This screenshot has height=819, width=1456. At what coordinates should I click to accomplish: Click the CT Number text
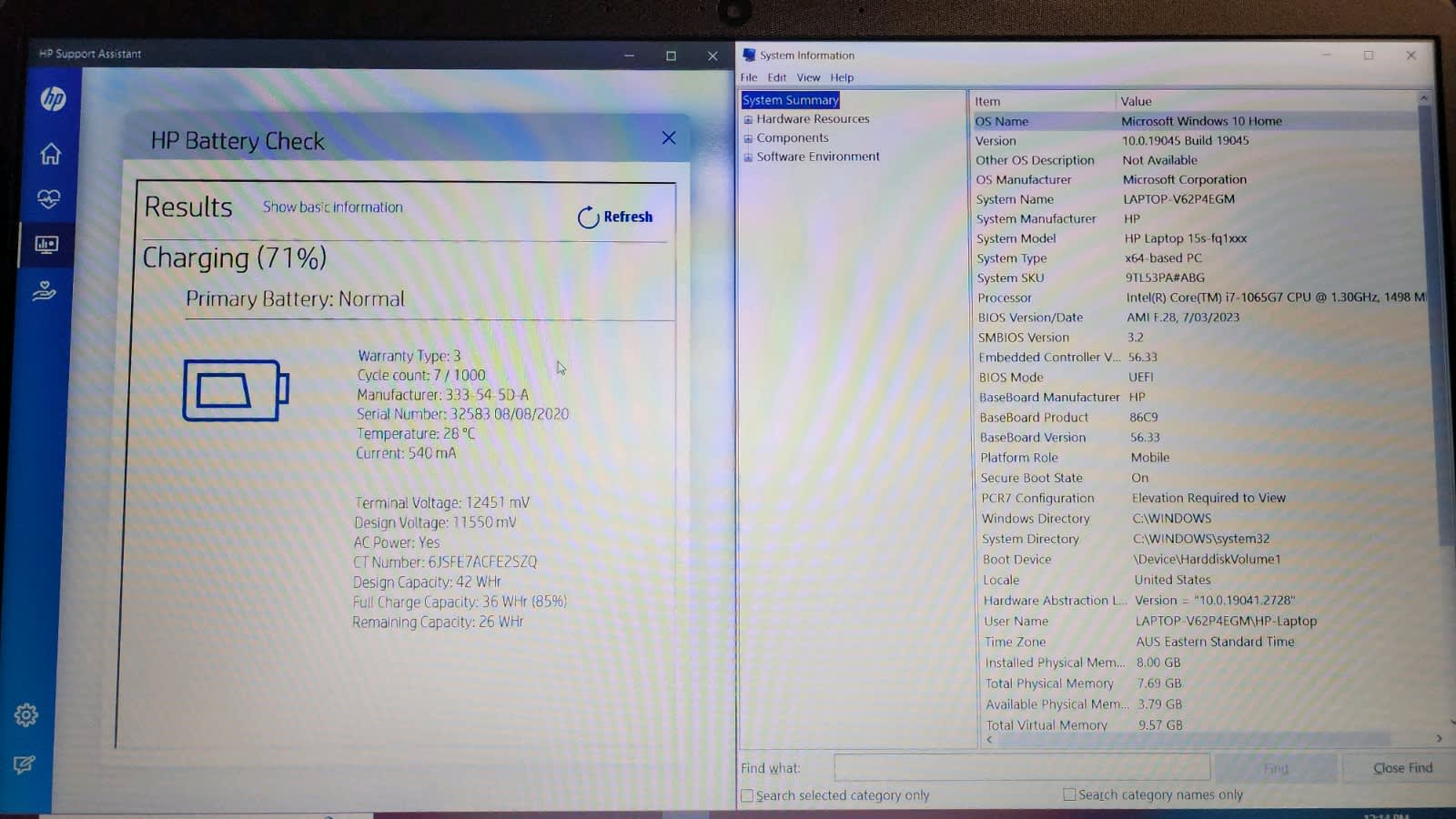(445, 562)
